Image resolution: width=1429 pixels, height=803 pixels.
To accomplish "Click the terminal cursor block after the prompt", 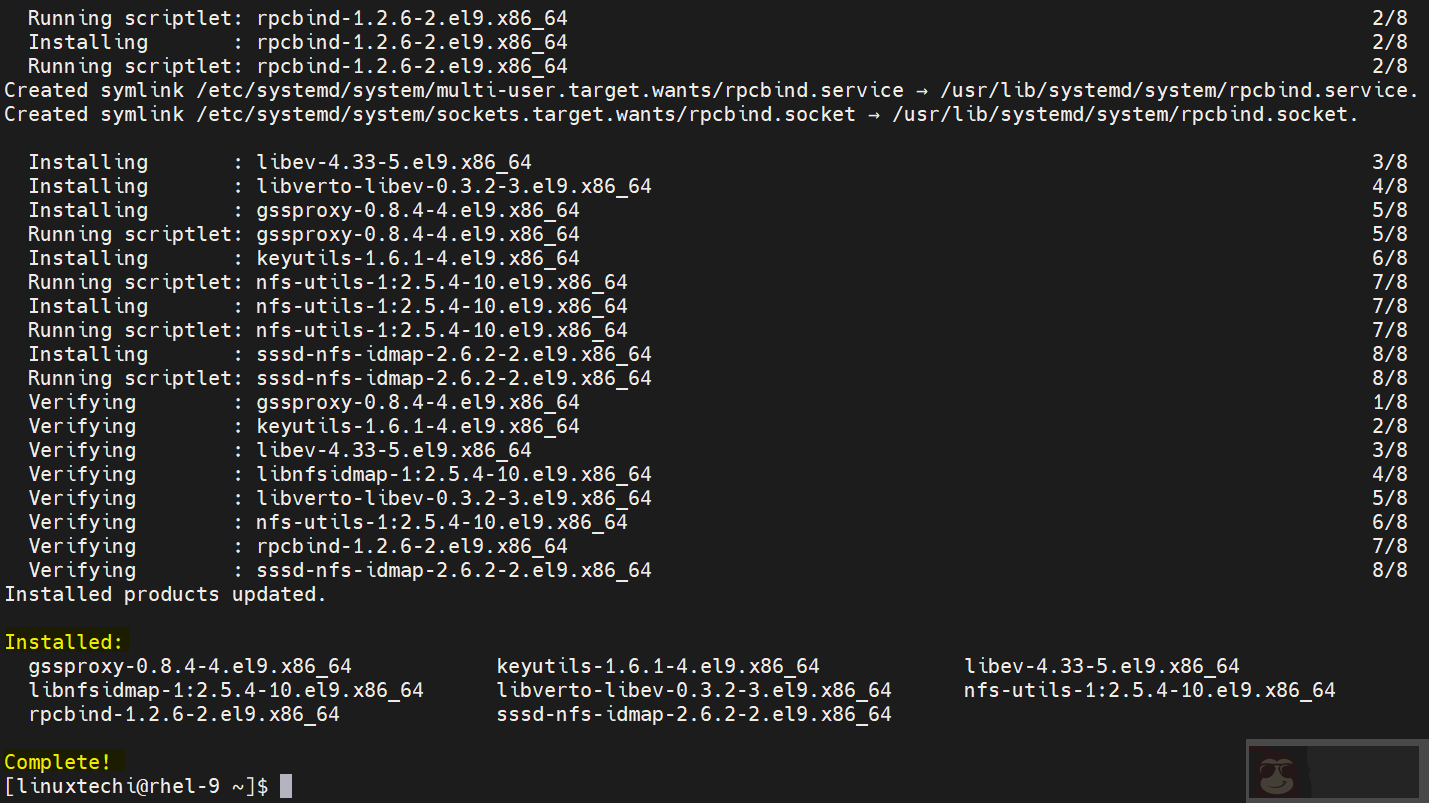I will pyautogui.click(x=286, y=786).
